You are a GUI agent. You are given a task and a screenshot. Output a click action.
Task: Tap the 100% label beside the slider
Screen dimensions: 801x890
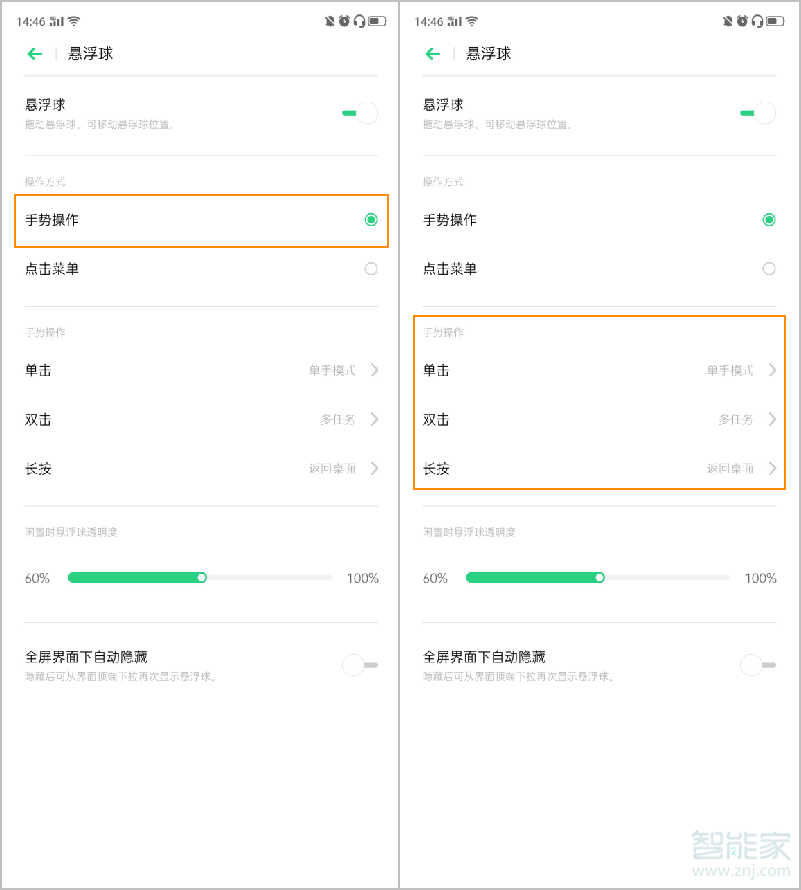361,577
